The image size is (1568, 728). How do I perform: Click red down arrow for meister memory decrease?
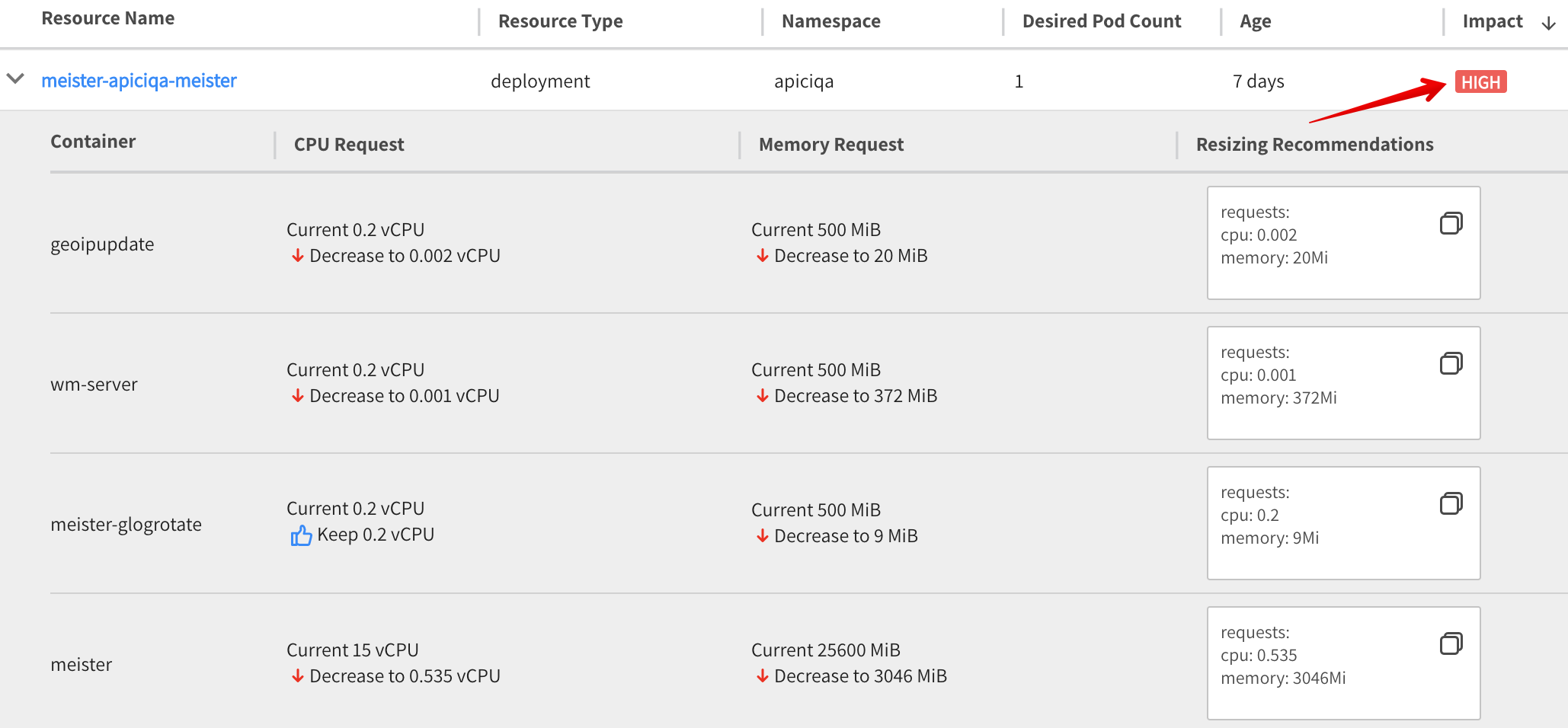762,676
